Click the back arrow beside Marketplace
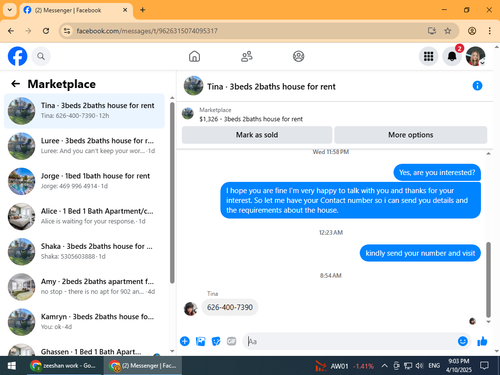The width and height of the screenshot is (500, 375). point(15,84)
